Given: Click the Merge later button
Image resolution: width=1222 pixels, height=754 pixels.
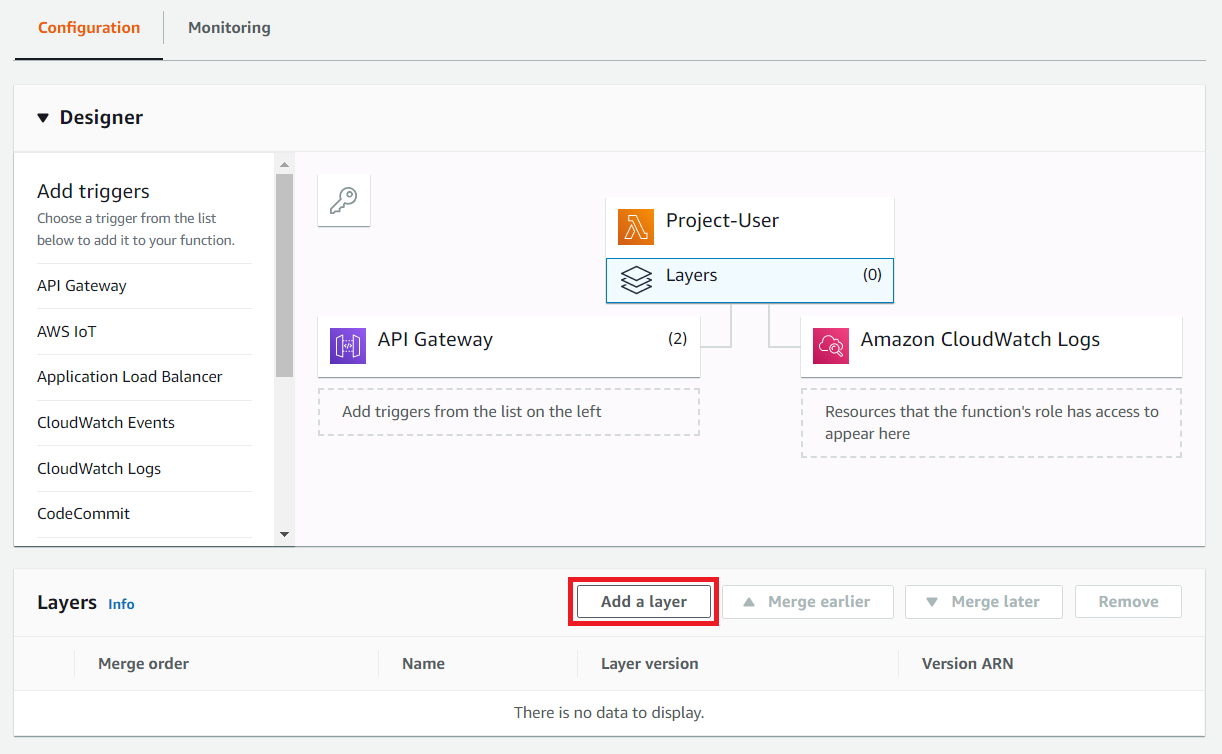Looking at the screenshot, I should pos(984,602).
